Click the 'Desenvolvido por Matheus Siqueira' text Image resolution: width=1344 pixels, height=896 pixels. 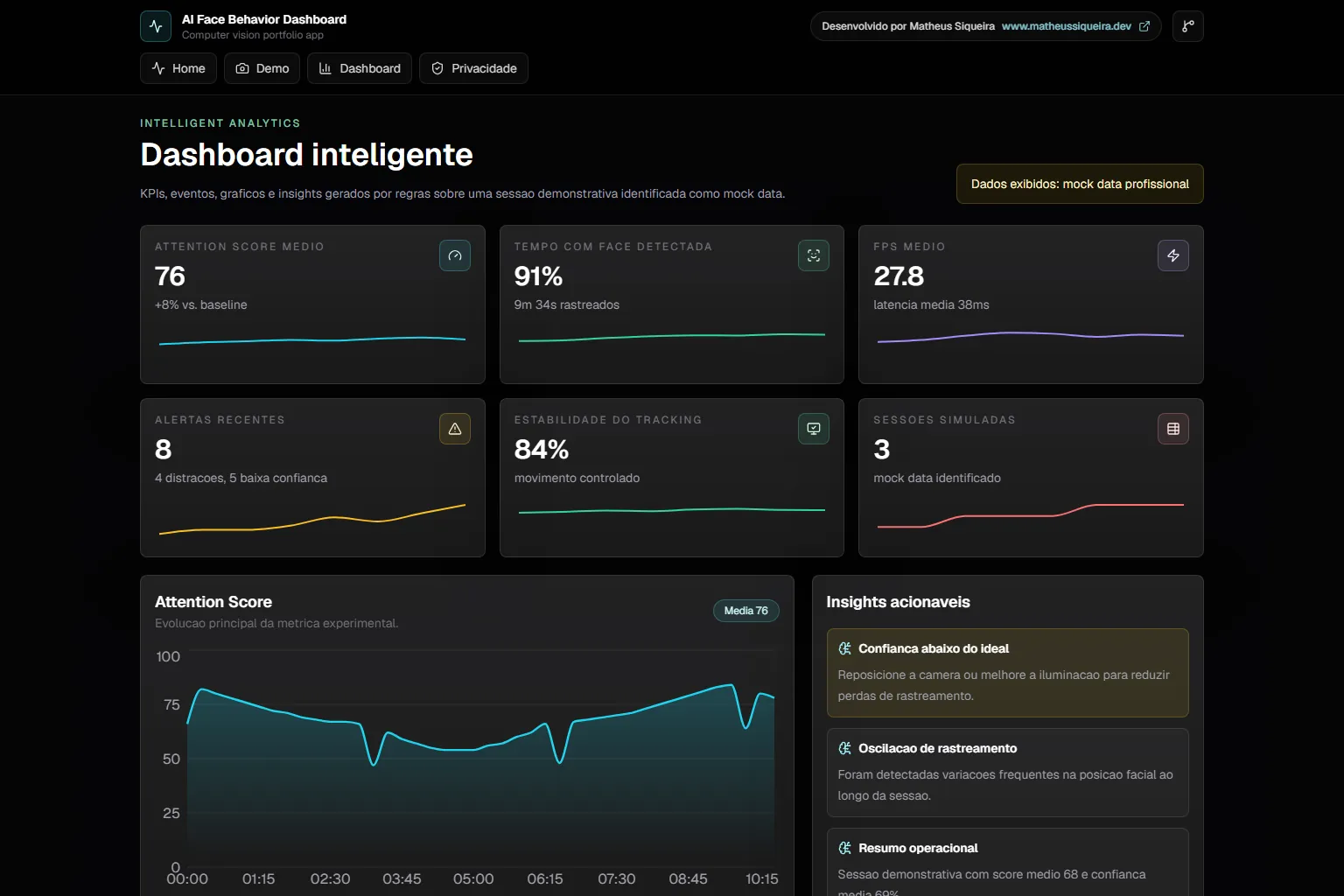[908, 26]
